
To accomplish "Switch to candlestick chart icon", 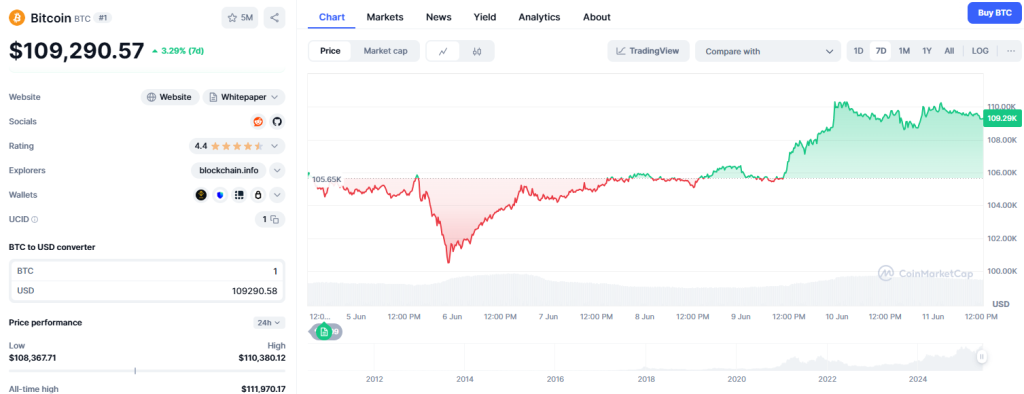I will click(x=477, y=51).
